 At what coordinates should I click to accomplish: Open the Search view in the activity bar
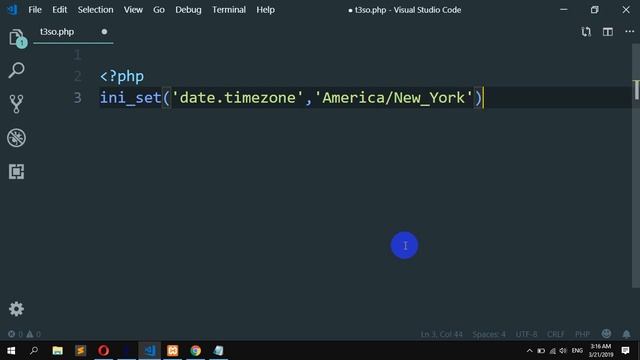pos(16,70)
